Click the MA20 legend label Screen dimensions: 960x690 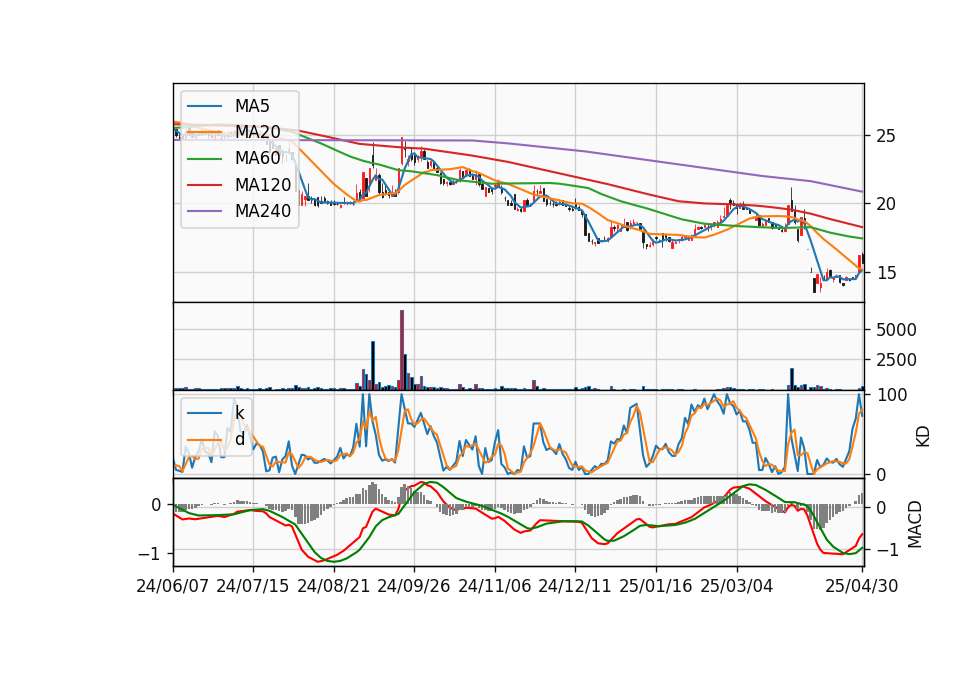pos(257,132)
